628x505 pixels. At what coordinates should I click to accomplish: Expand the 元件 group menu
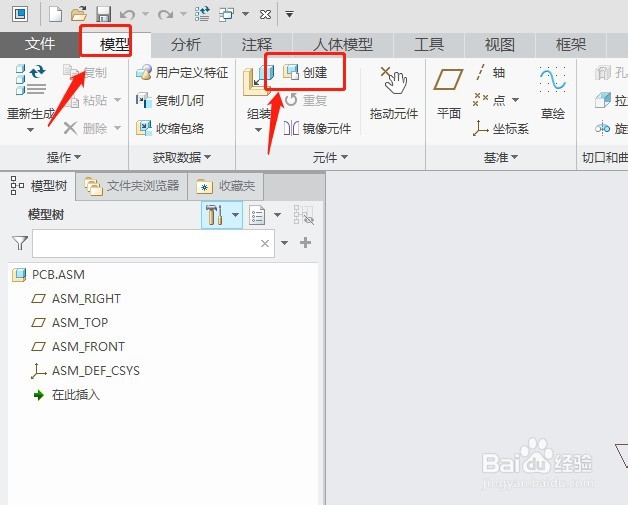(x=330, y=157)
